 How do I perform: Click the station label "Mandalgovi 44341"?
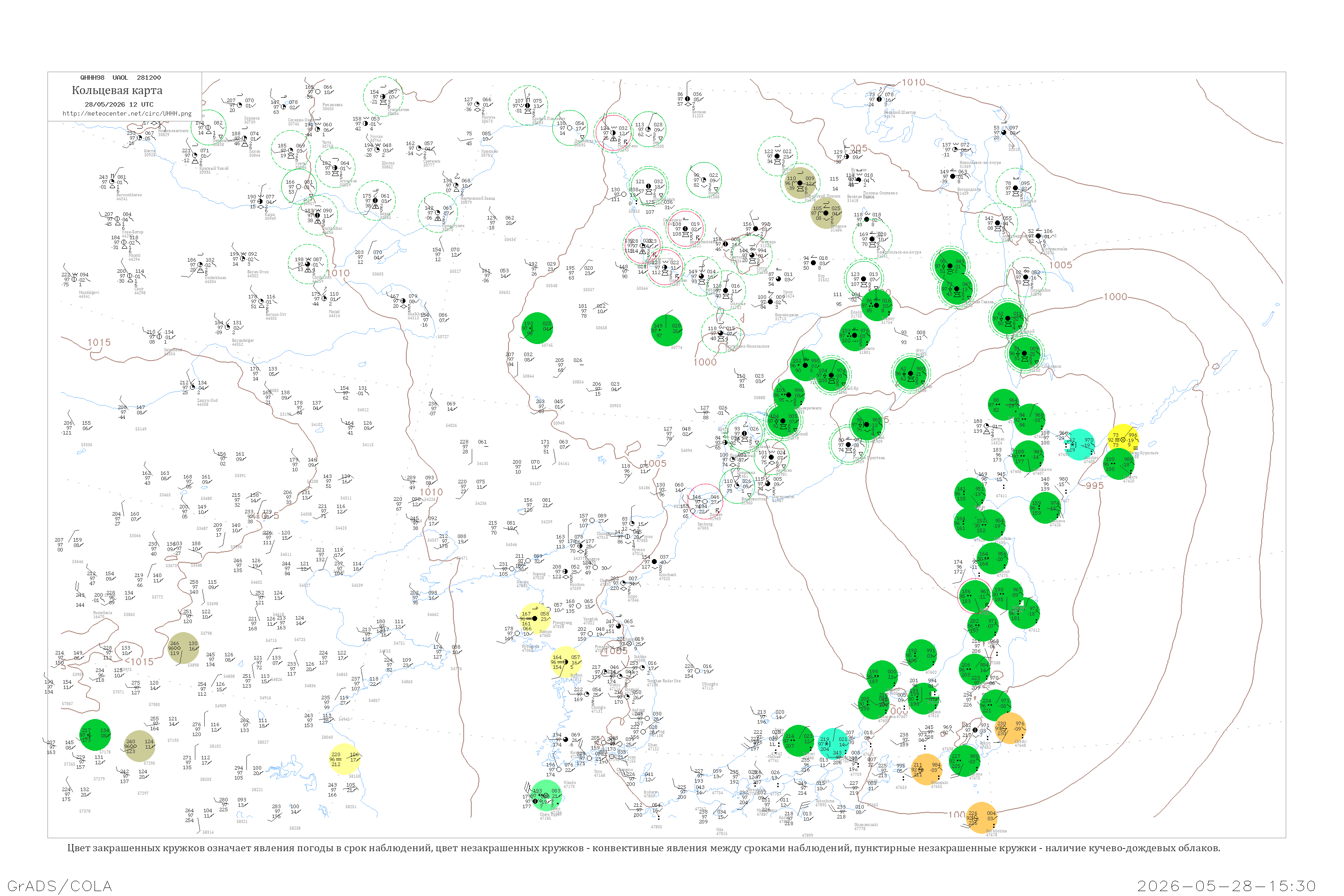click(x=89, y=294)
